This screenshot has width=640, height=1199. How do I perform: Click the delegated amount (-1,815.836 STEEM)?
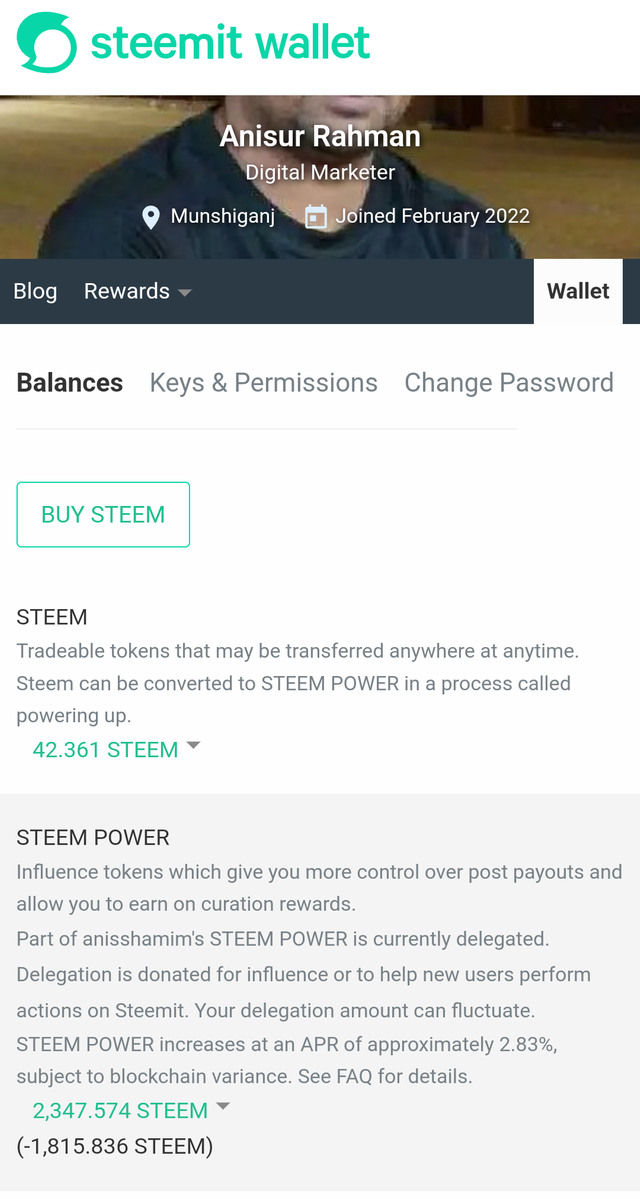coord(115,1146)
